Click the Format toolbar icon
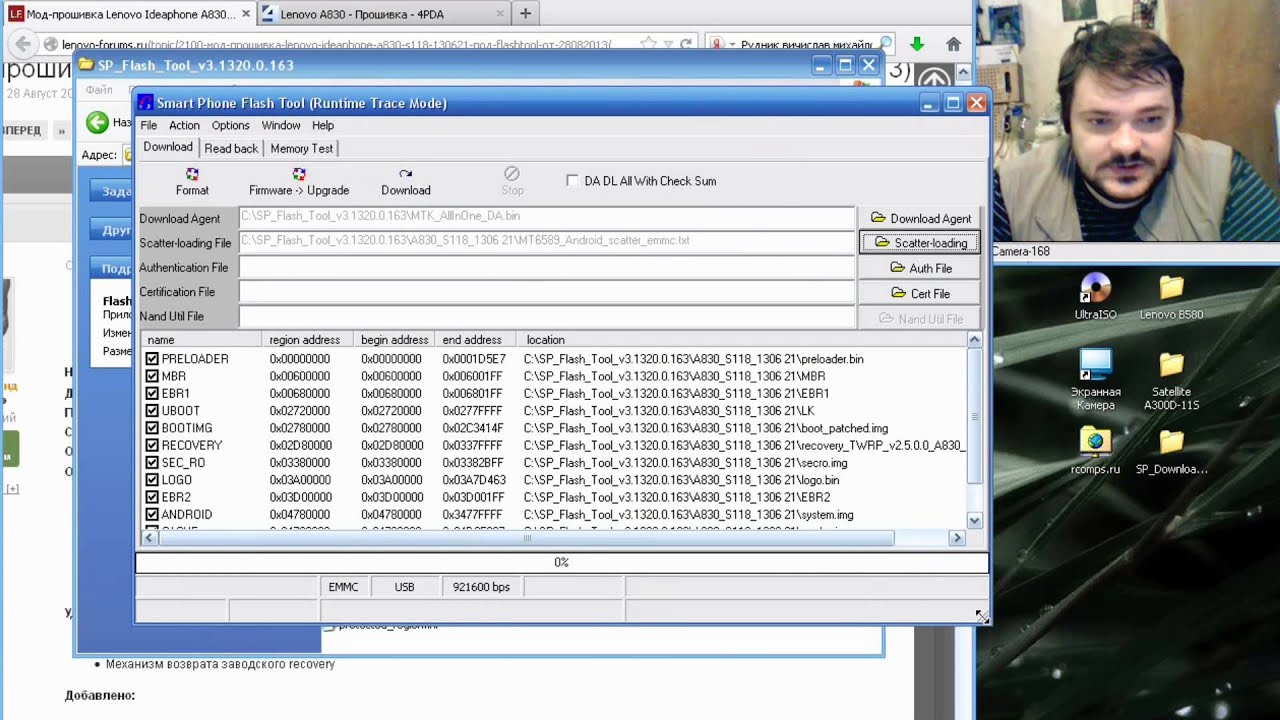Screen dimensions: 1280x720 192,174
